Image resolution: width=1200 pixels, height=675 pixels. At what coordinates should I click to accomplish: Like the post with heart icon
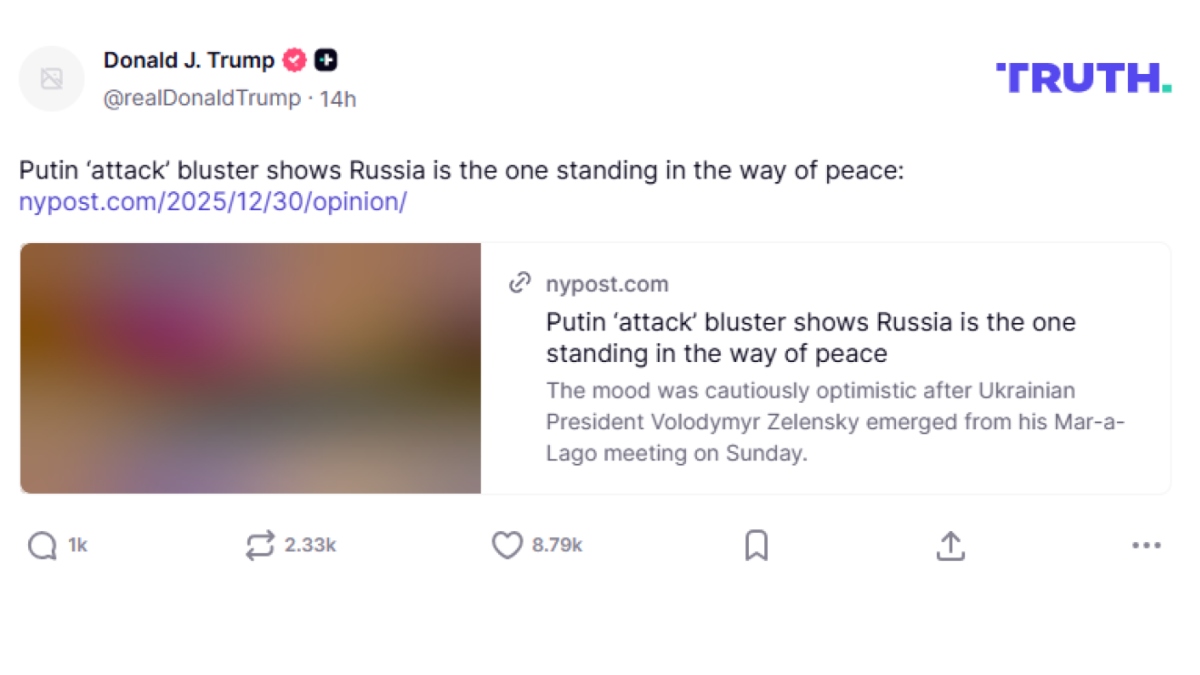507,546
